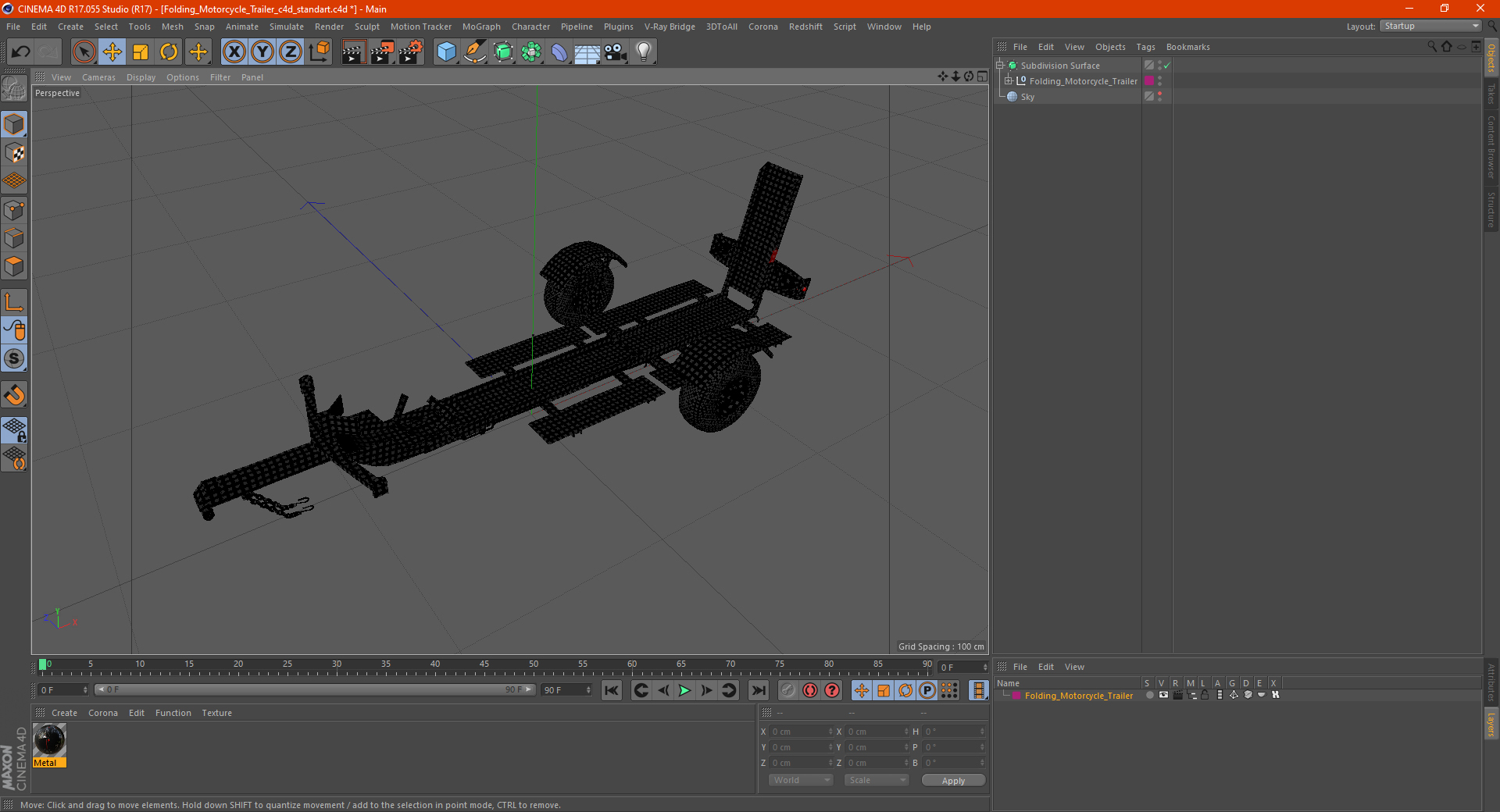Click Folding_Motorcycle_Trailer layer color swatch
Viewport: 1500px width, 812px height.
1016,696
